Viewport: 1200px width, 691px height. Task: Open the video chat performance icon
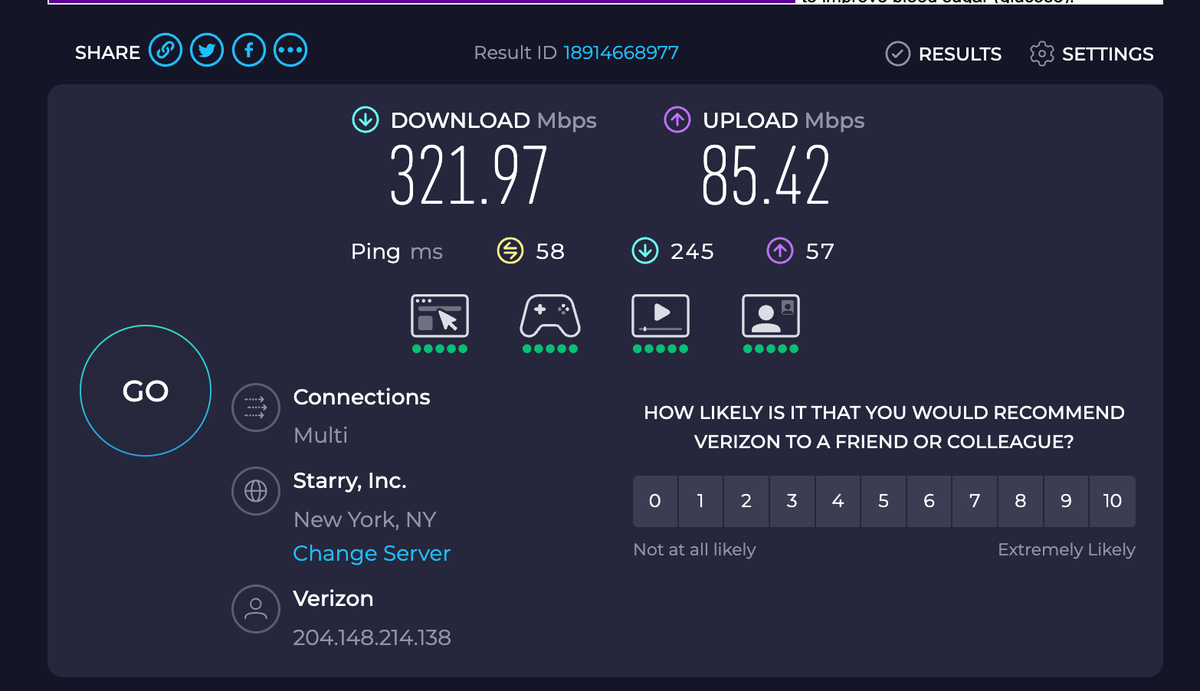(770, 316)
